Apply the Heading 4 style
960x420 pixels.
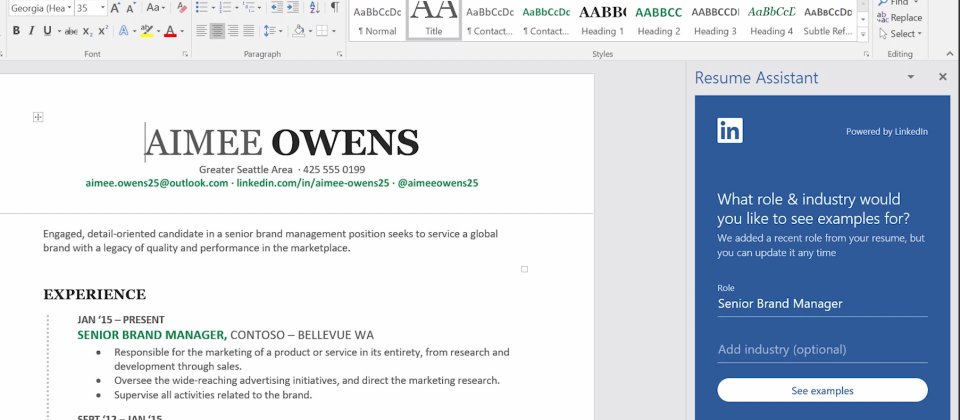click(771, 20)
